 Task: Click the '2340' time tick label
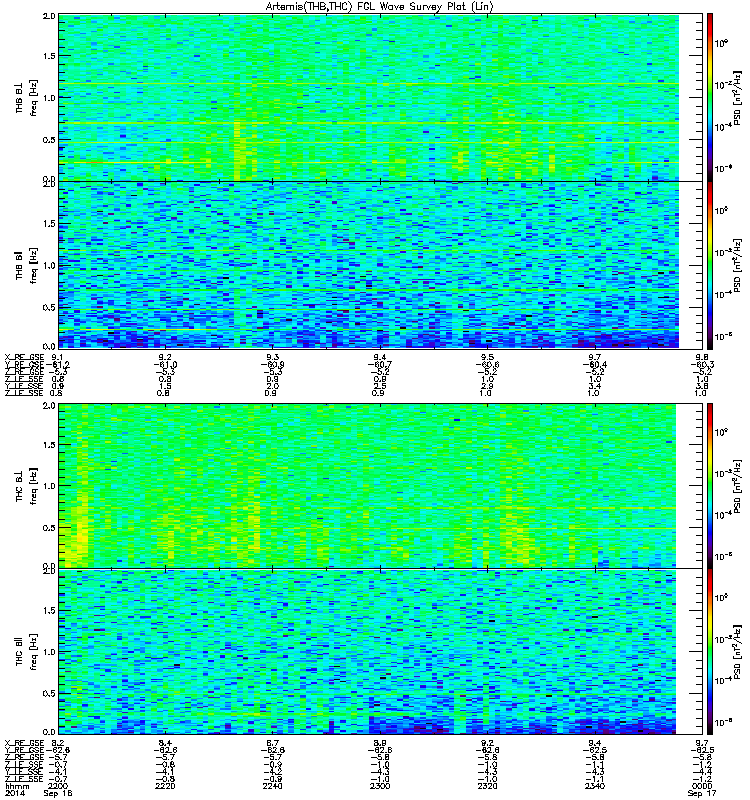[595, 786]
